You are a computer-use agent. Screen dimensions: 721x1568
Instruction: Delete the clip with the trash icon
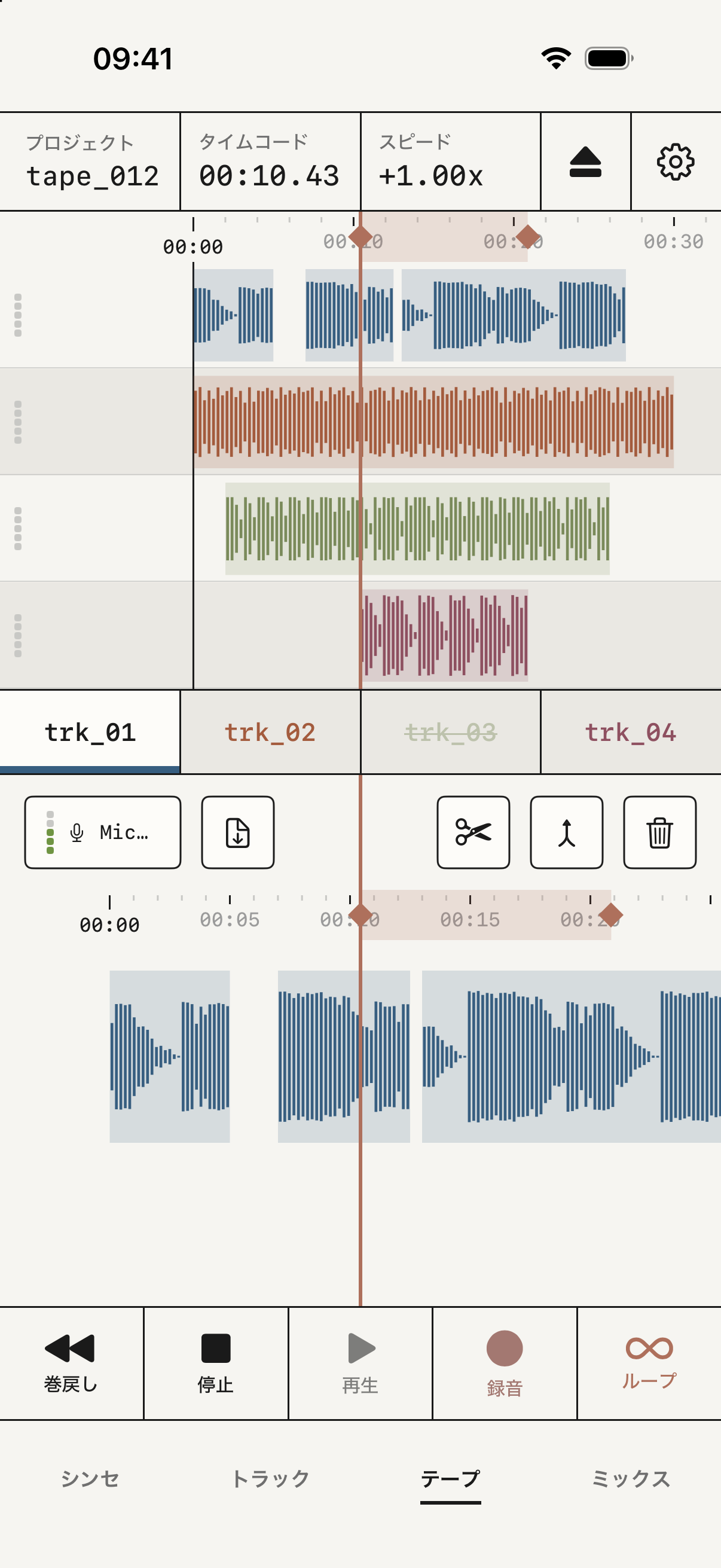(659, 832)
